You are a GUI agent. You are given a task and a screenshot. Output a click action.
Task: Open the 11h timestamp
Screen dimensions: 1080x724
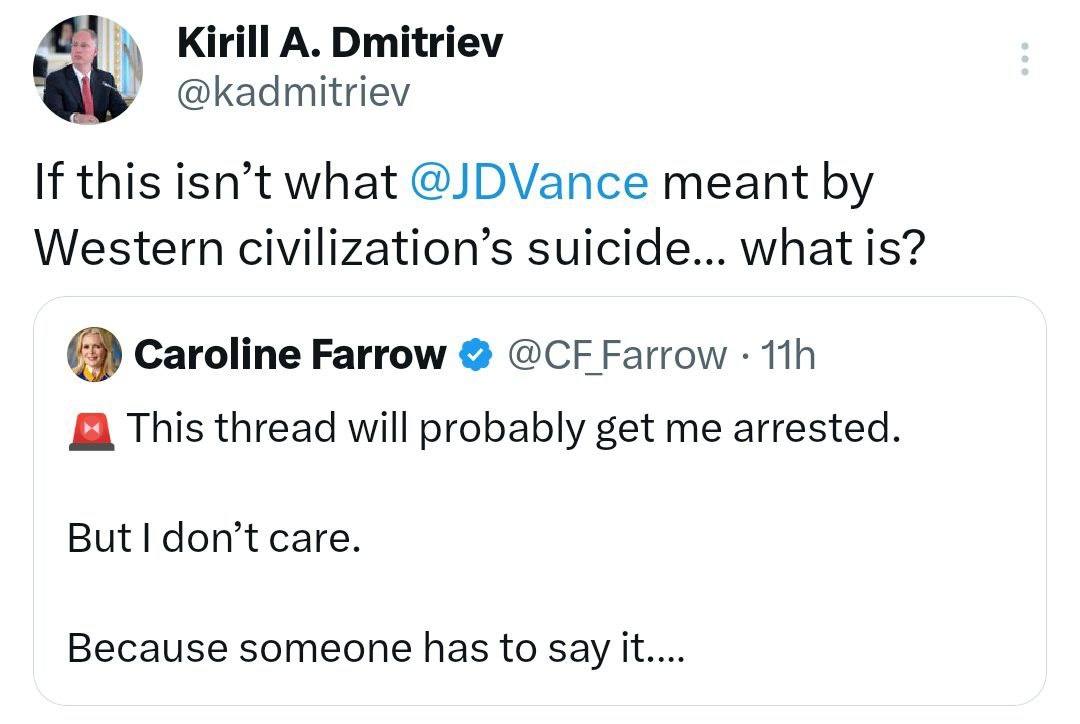click(x=788, y=355)
